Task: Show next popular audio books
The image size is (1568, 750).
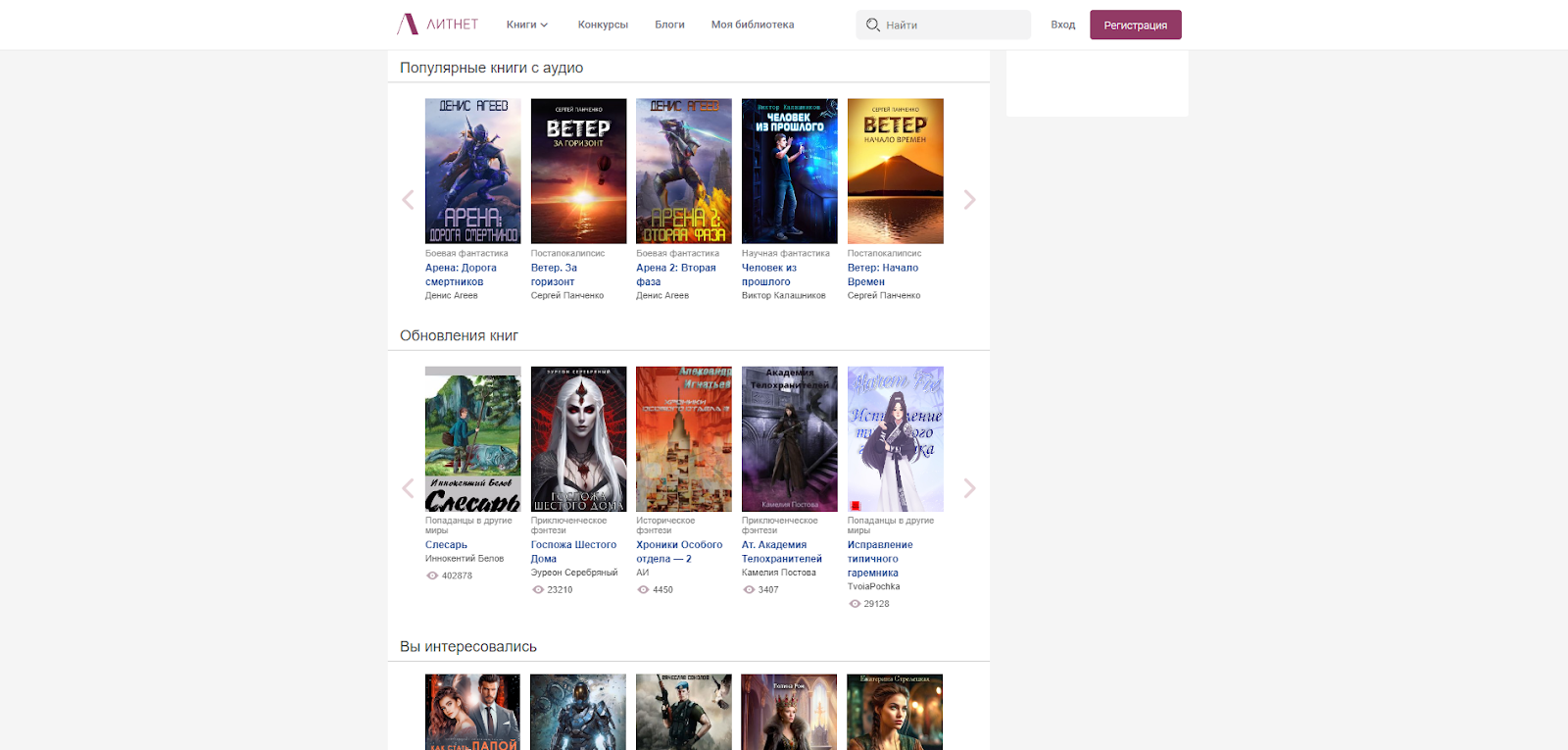Action: (x=969, y=200)
